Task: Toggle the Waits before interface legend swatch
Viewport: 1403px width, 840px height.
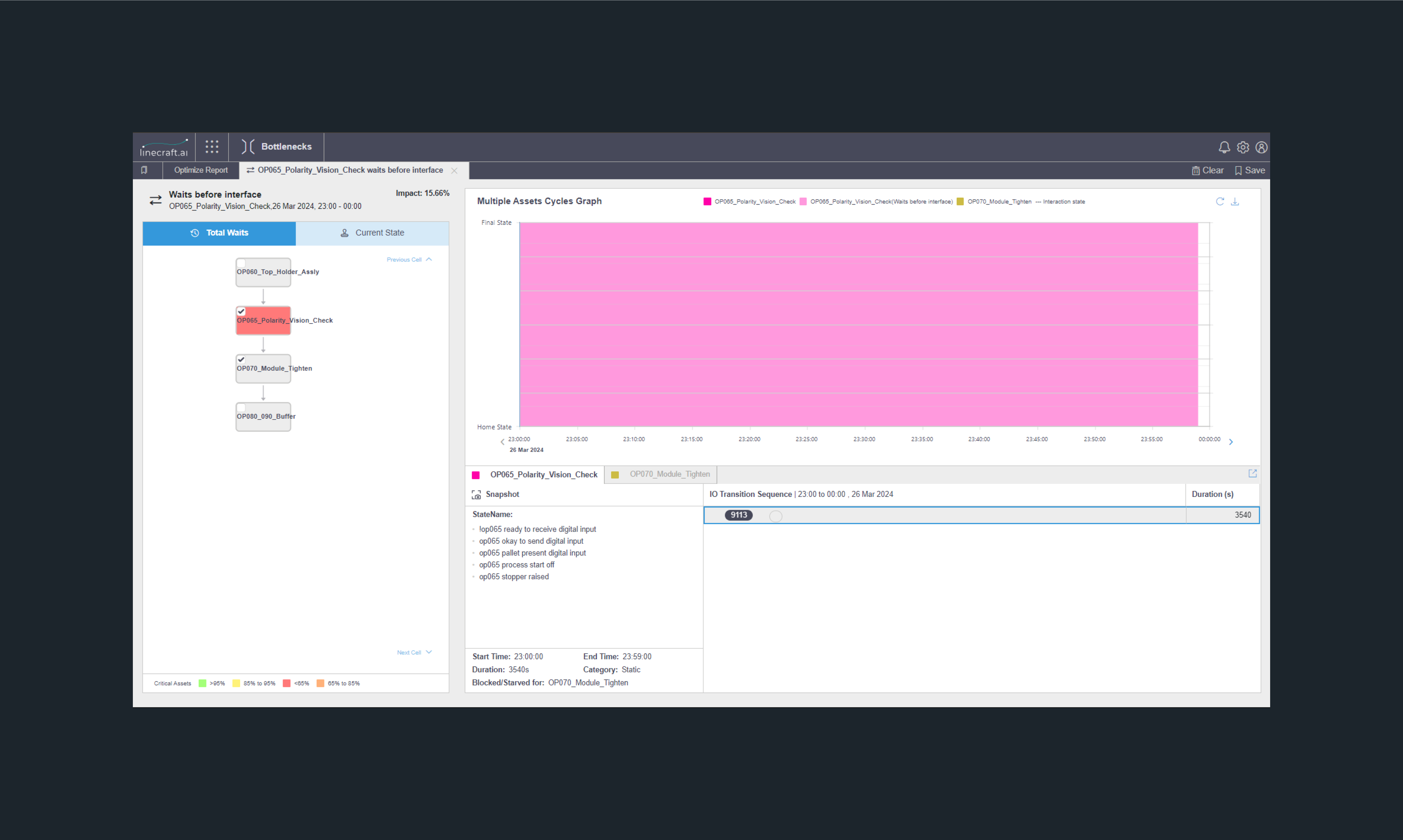Action: point(802,202)
